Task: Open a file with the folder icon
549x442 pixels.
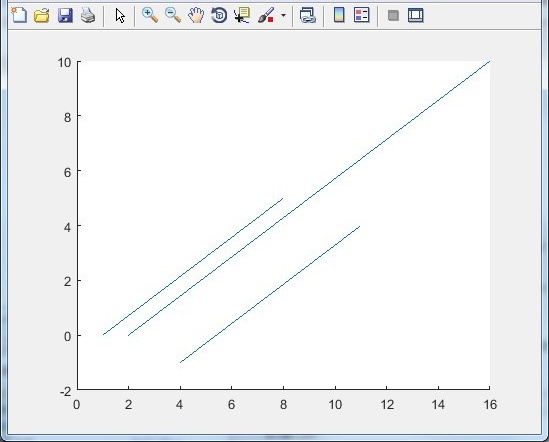Action: point(42,15)
